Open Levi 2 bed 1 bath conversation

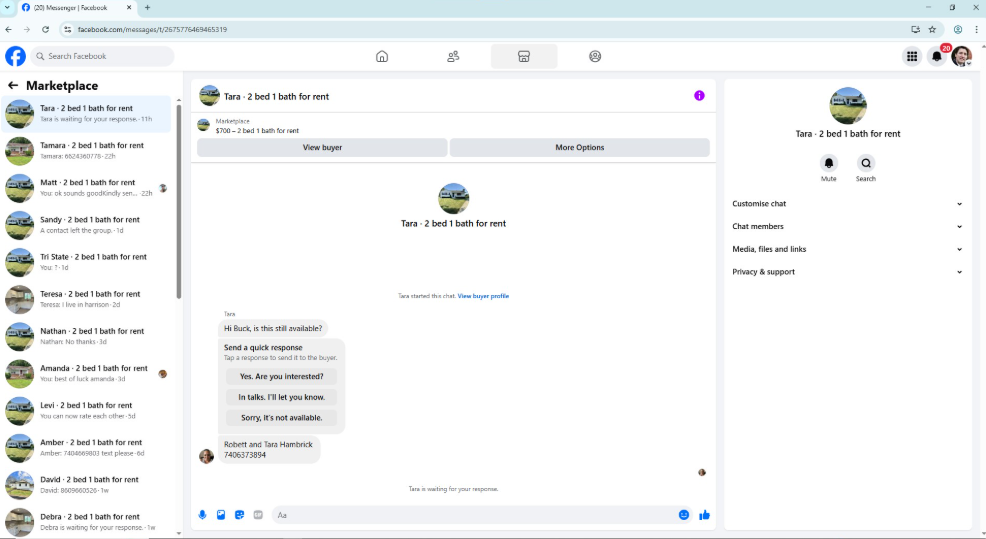tap(86, 411)
